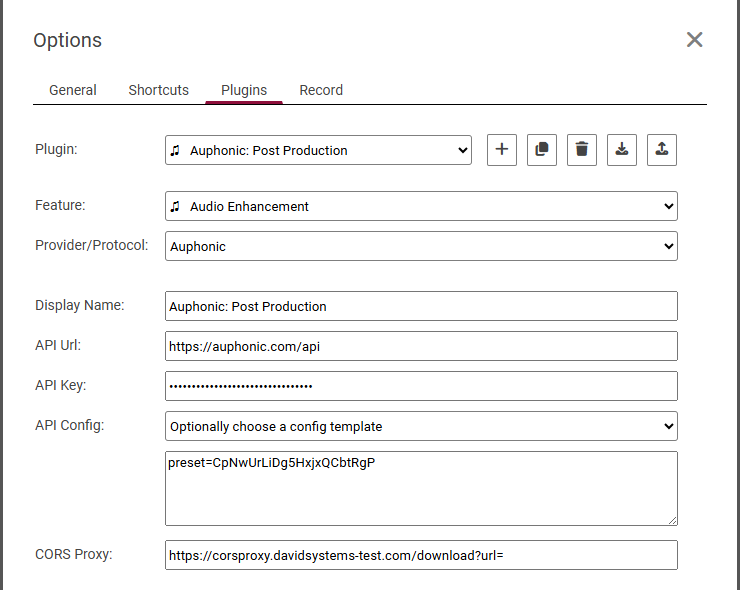Screen dimensions: 740x590
Task: Click the "CORS Proxy:" label
Action: coord(74,554)
